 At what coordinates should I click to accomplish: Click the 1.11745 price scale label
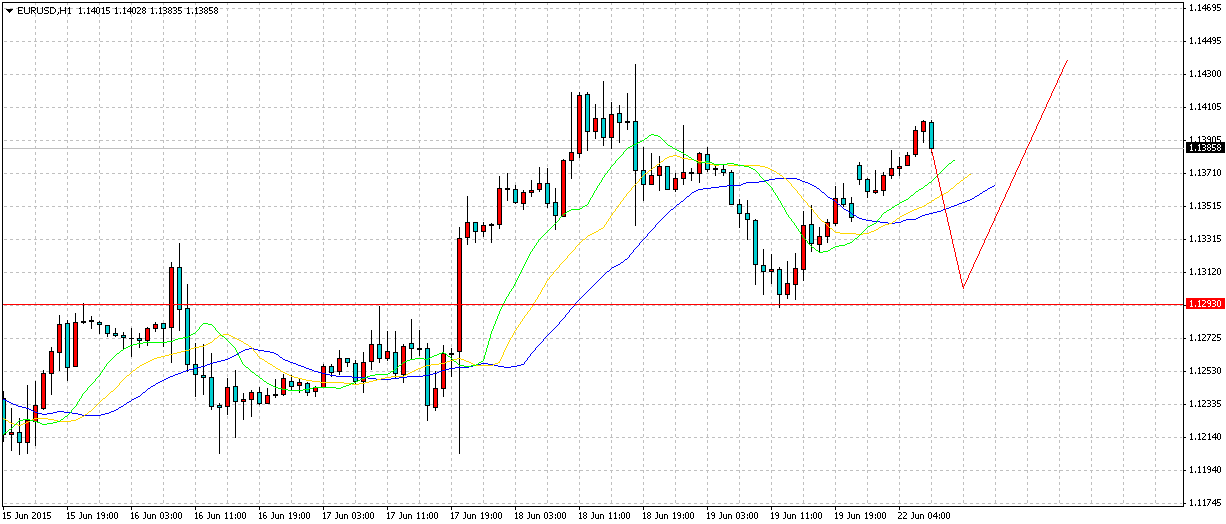coord(1204,503)
